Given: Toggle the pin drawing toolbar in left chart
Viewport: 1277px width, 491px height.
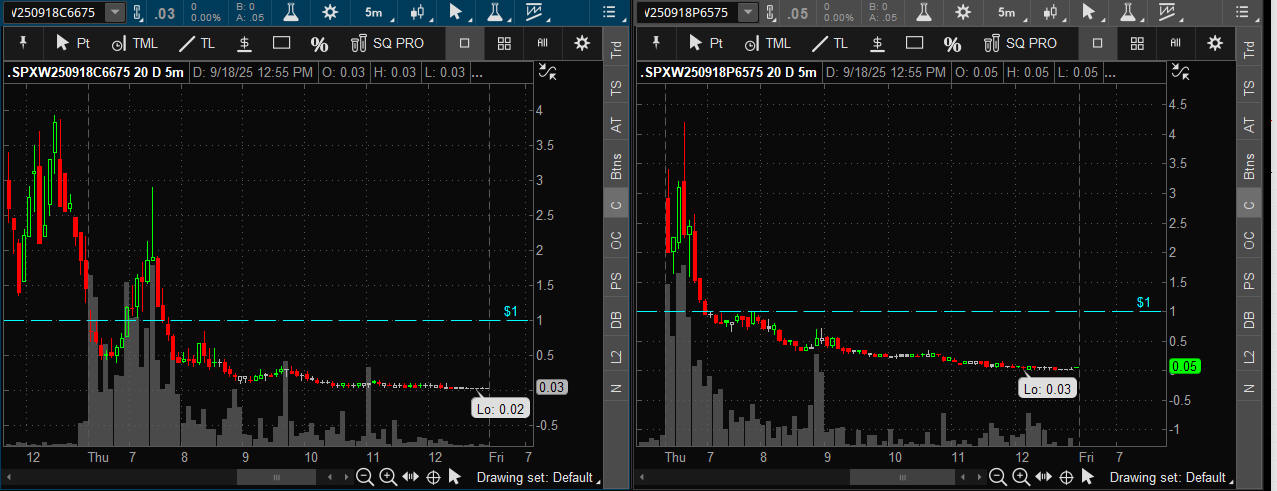Looking at the screenshot, I should coord(22,44).
